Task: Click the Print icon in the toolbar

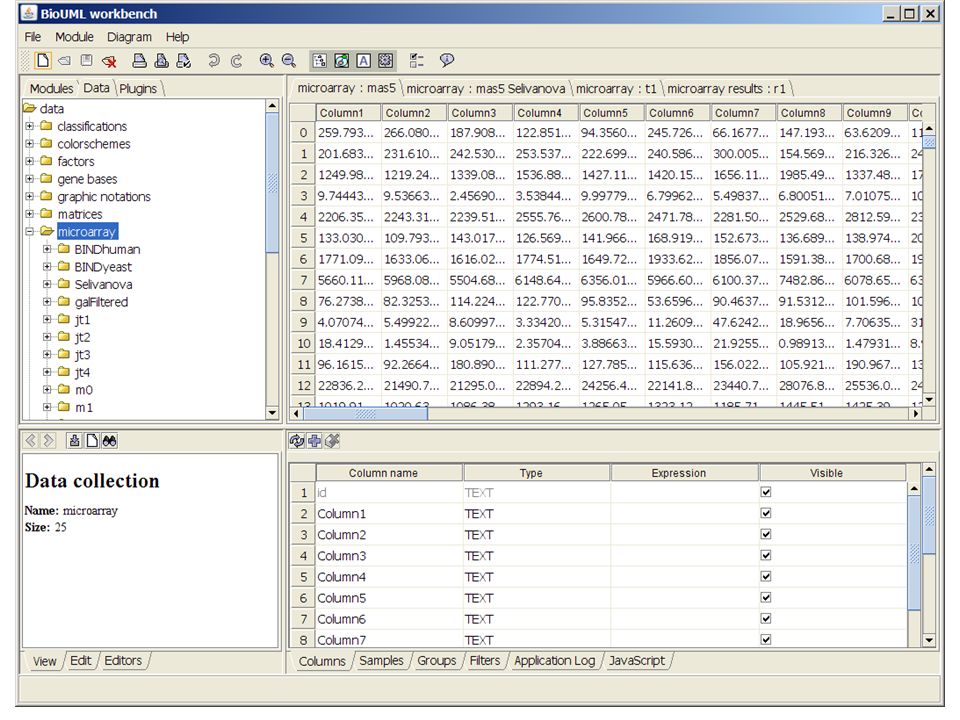Action: [x=140, y=60]
